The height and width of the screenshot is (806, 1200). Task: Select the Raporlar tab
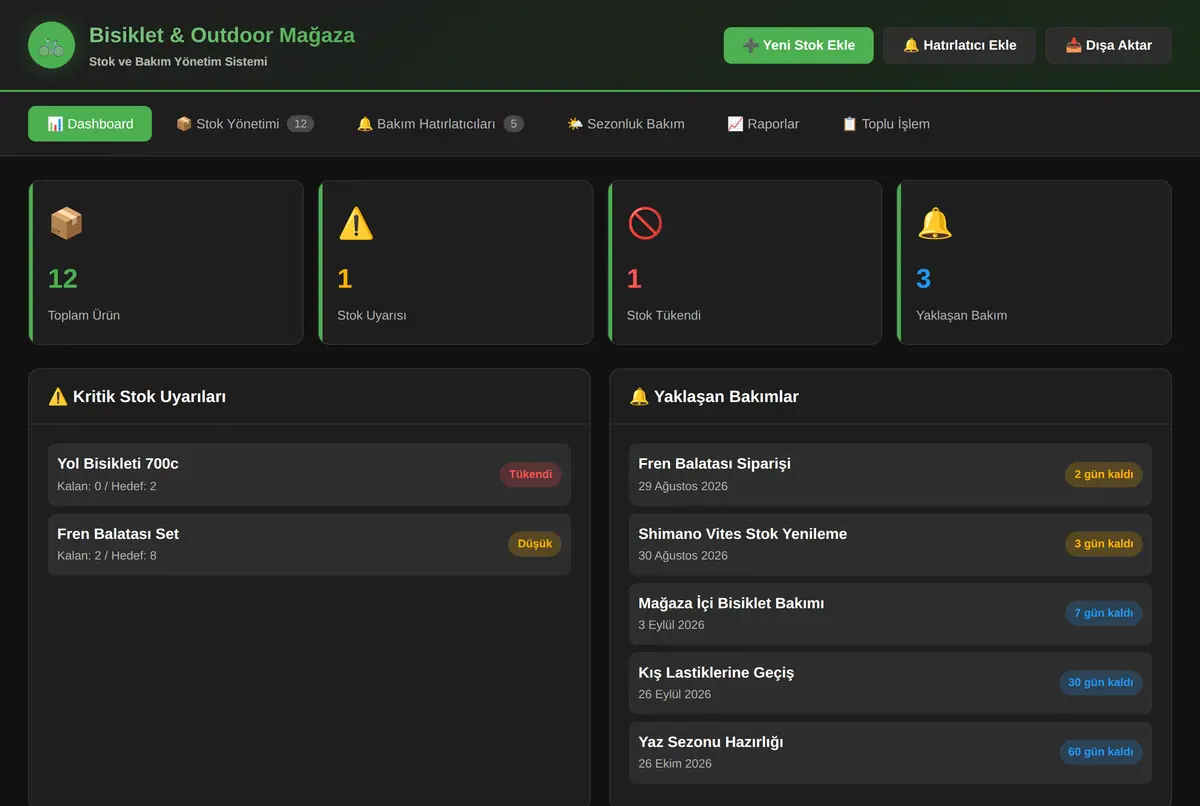point(763,124)
